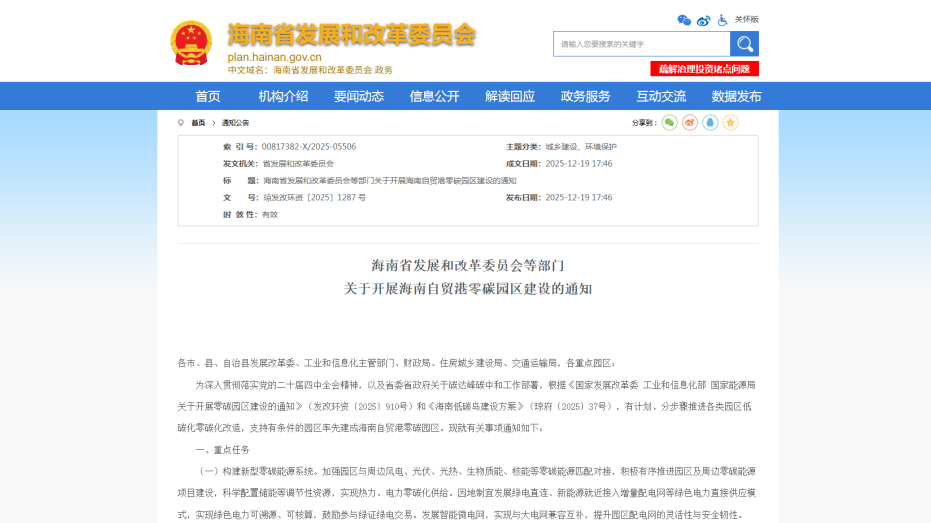
Task: Click the 关怀版 accessibility mode link
Action: (747, 20)
